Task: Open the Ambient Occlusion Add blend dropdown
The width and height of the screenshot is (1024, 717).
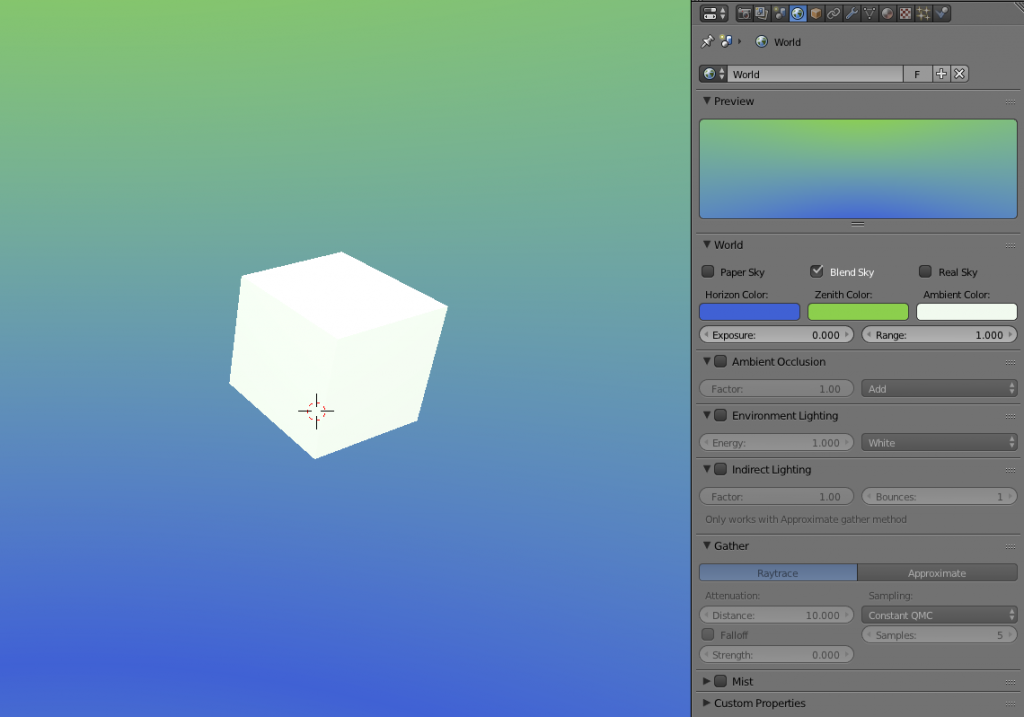Action: pos(938,389)
